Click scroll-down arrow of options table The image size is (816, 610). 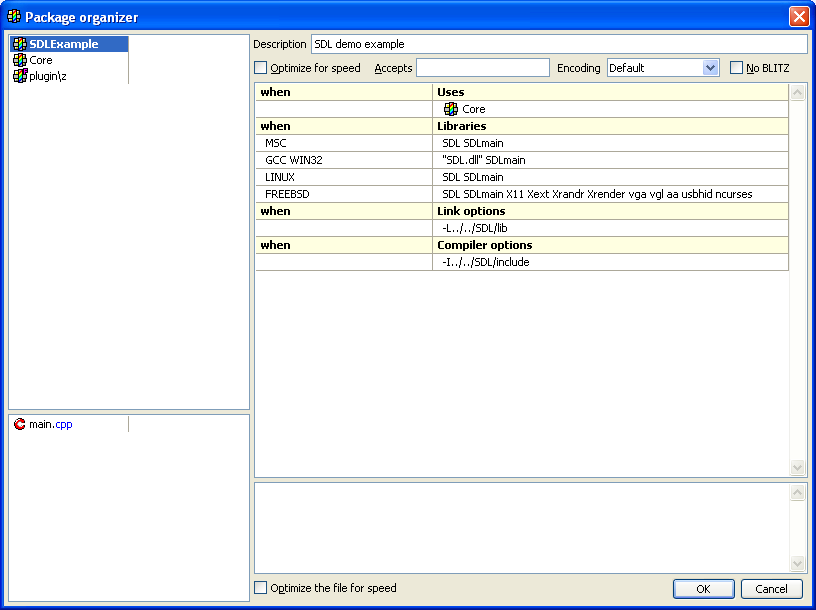[x=797, y=467]
